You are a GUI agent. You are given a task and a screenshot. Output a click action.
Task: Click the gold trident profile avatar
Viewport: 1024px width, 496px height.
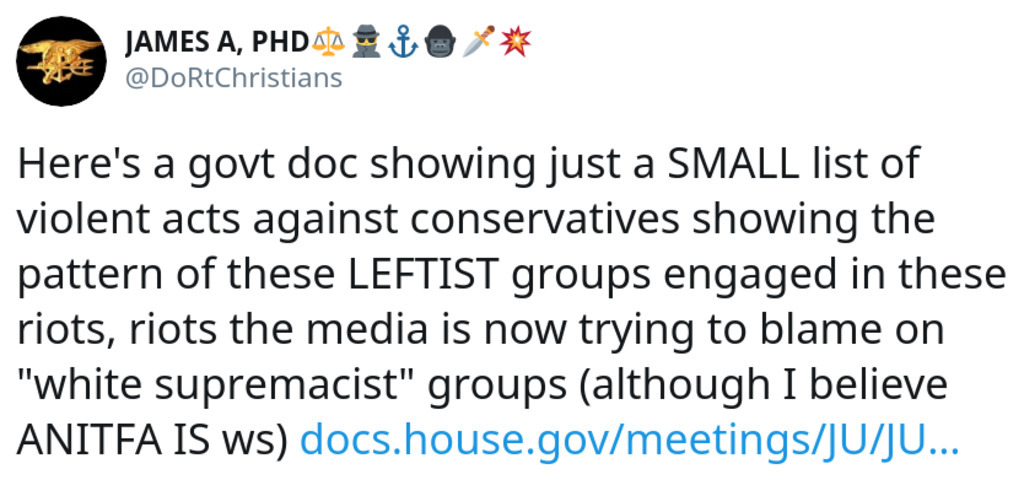click(x=61, y=61)
